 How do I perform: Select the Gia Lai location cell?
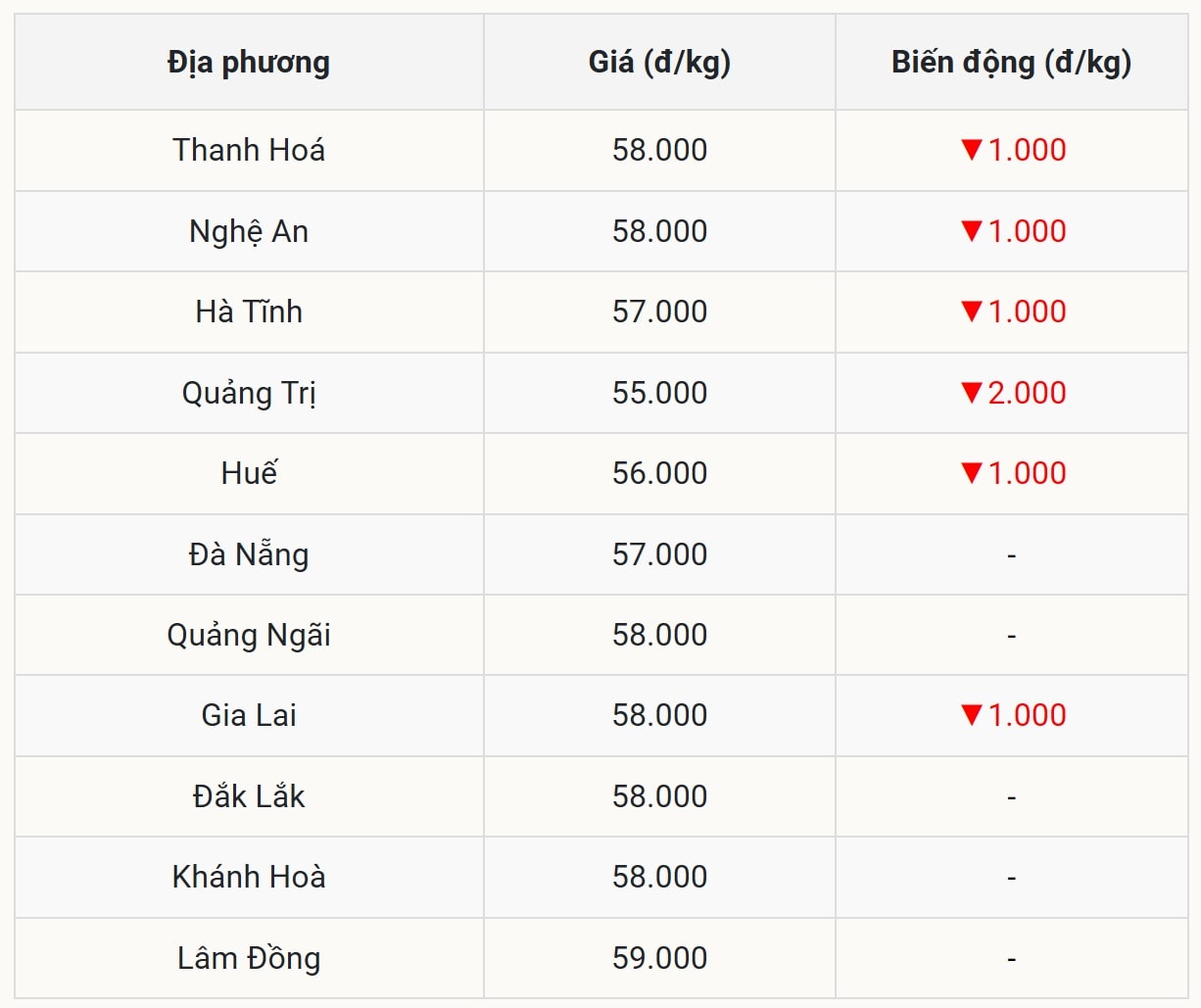point(249,715)
